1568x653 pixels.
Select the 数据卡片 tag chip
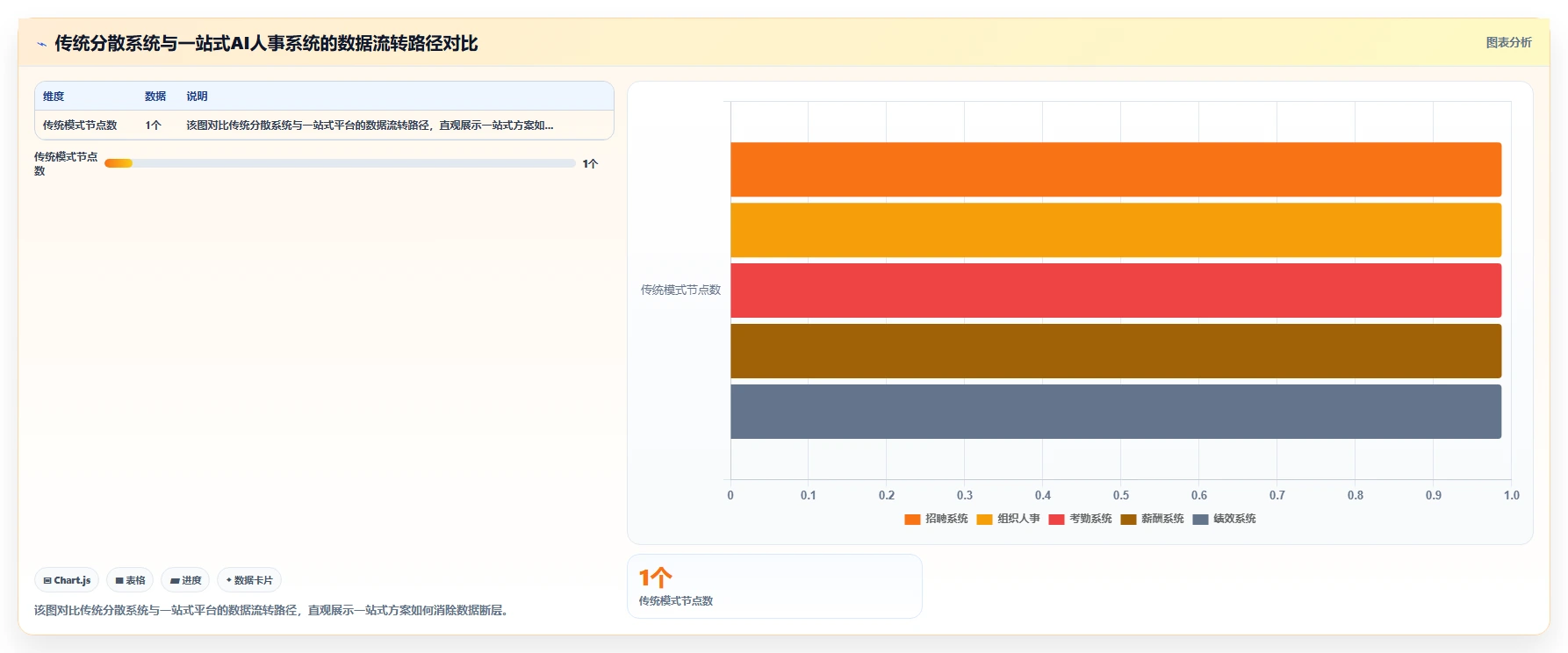[x=249, y=580]
